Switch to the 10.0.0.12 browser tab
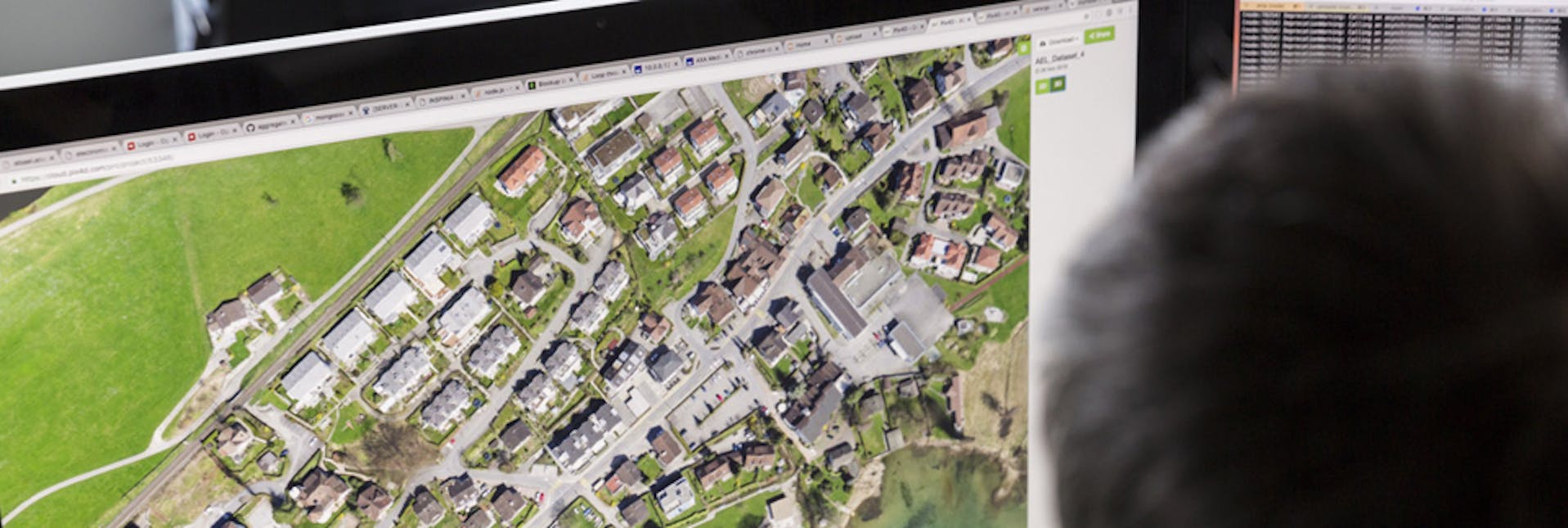This screenshot has width=1568, height=528. [x=657, y=67]
